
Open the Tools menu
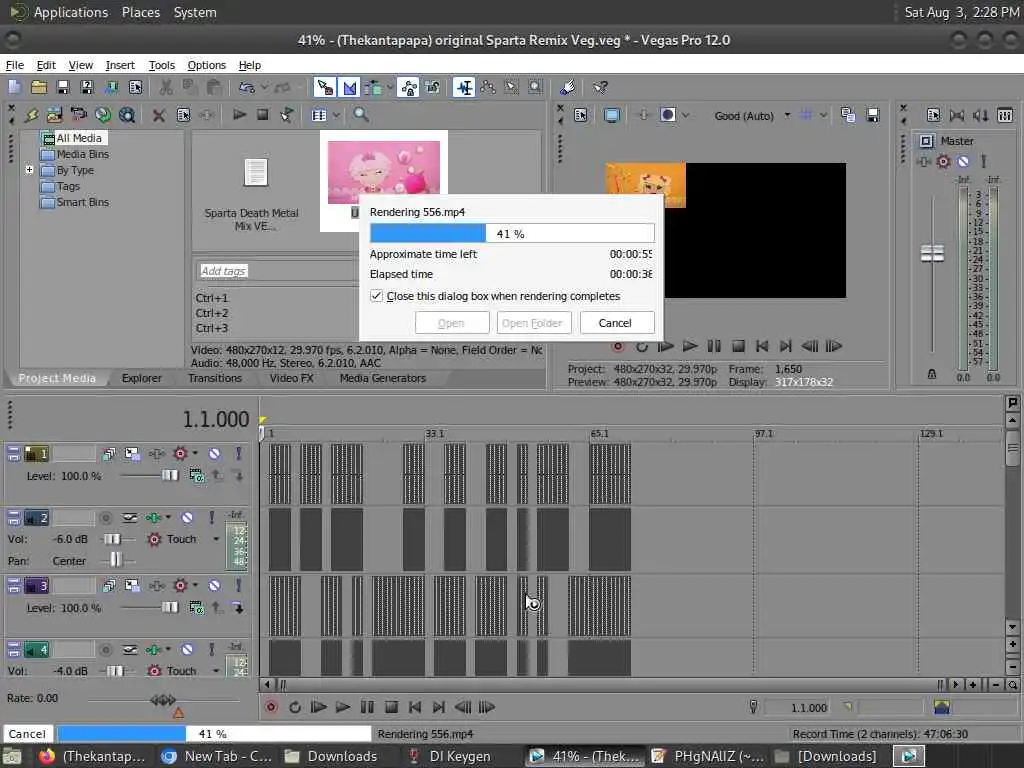[161, 65]
